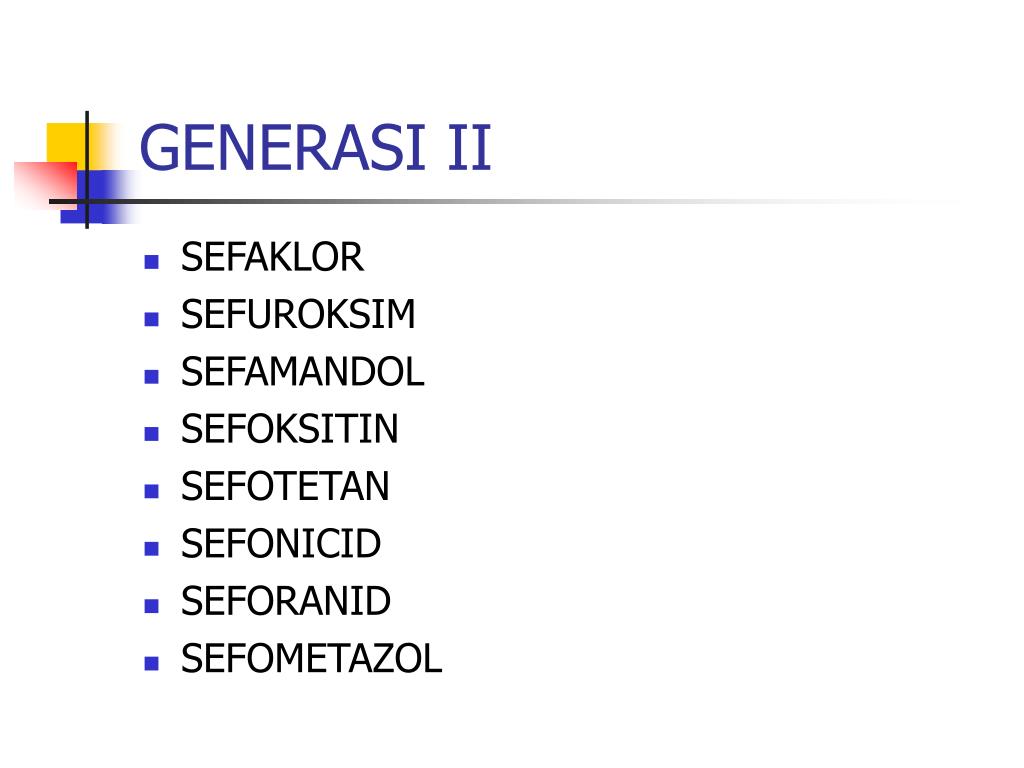Click the bullet marker next to SEFUROKSIM
The width and height of the screenshot is (1024, 768).
[x=152, y=319]
